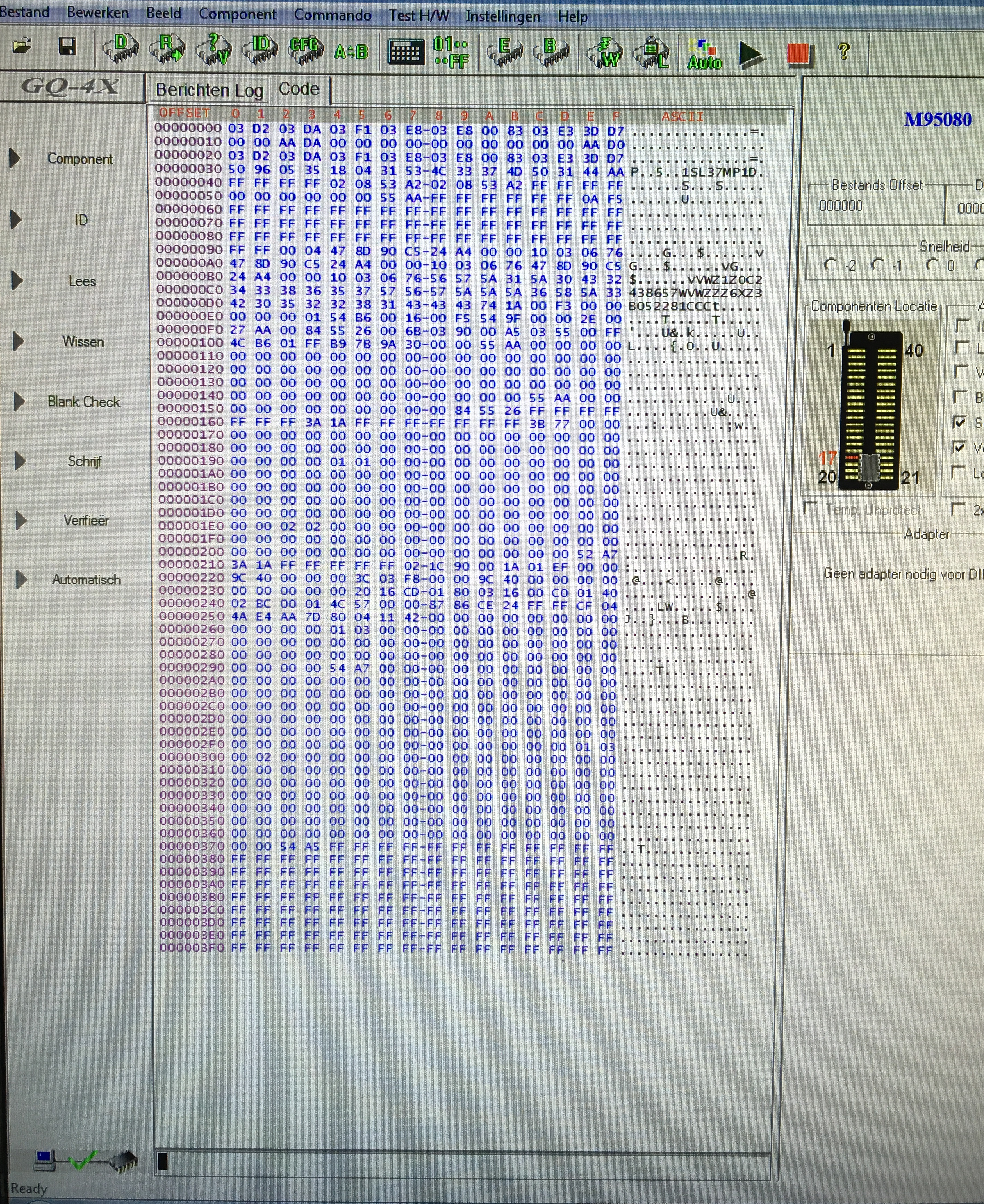
Task: Click the select device 'D' chip icon
Action: point(121,49)
